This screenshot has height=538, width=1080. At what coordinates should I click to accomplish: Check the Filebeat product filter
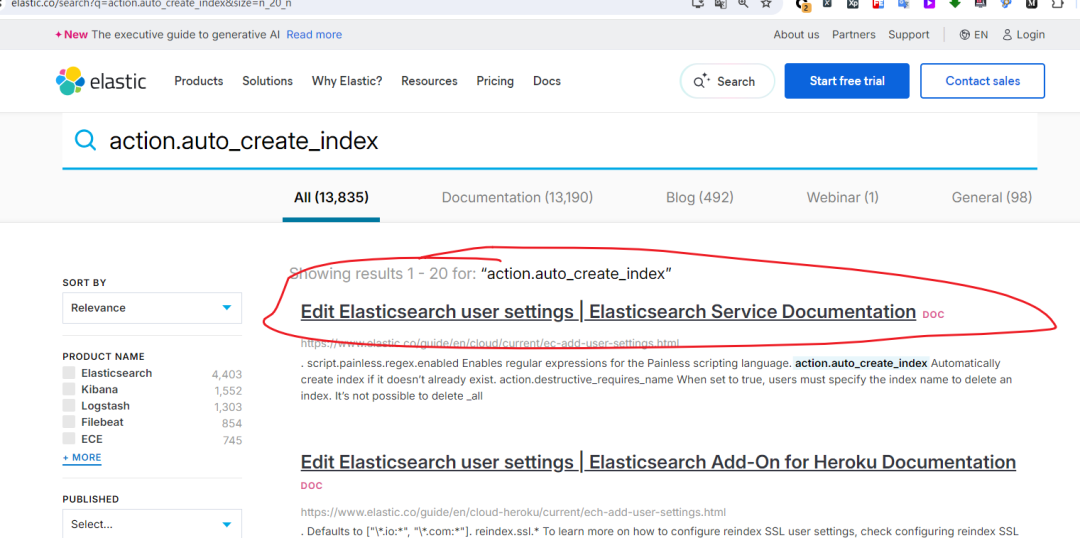[x=68, y=422]
